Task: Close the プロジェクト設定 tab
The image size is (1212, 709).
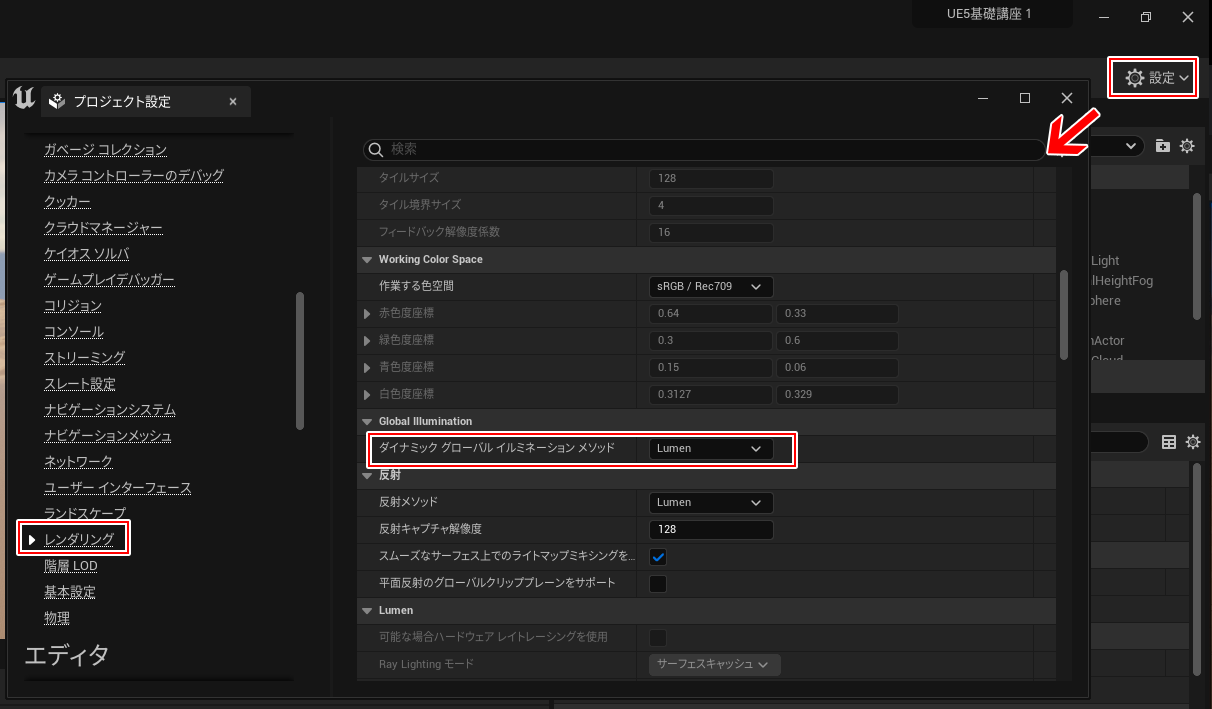Action: pos(232,101)
